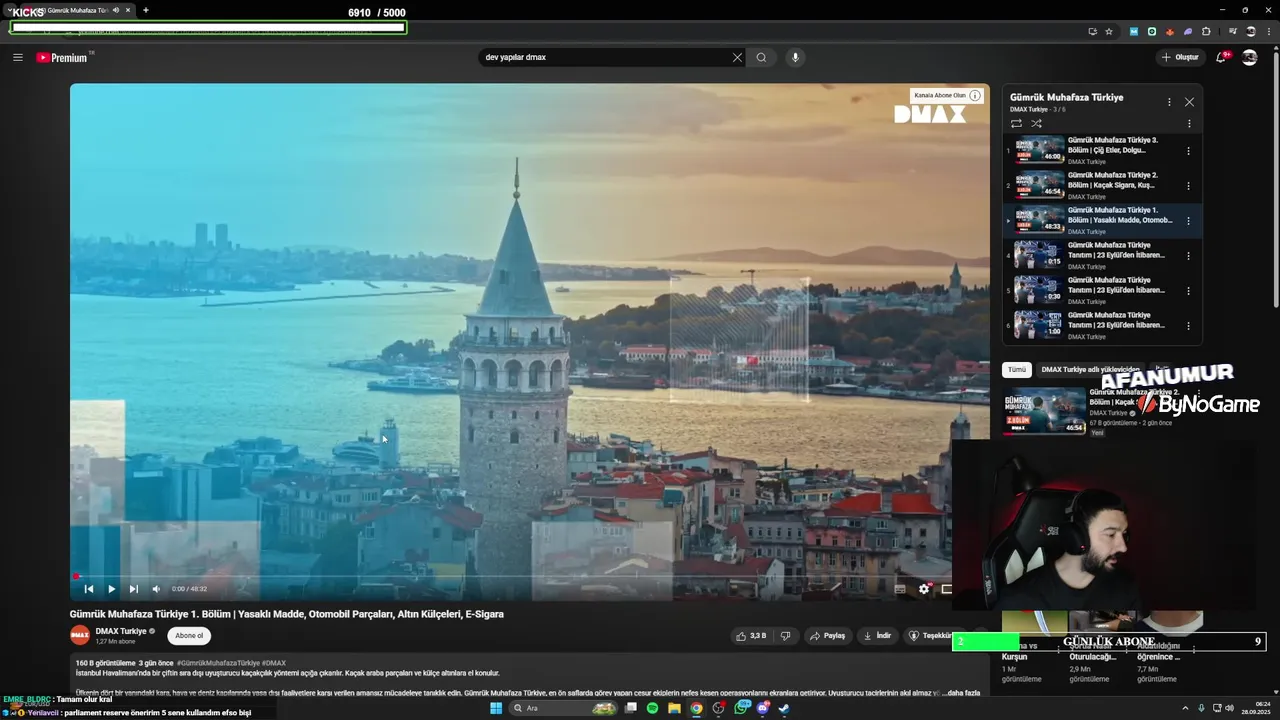Open options for 1. Bölüm playlist item
This screenshot has width=1280, height=720.
pos(1188,221)
